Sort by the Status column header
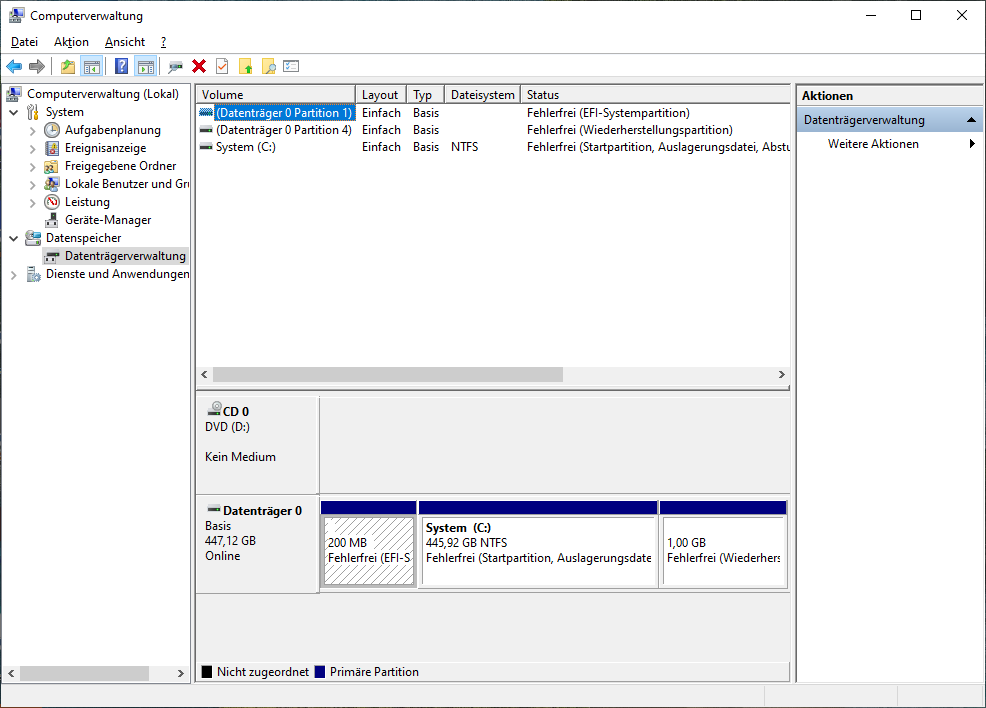 pyautogui.click(x=655, y=94)
